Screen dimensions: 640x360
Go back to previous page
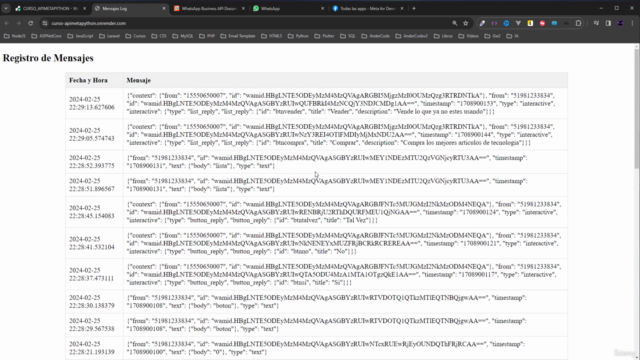(7, 23)
